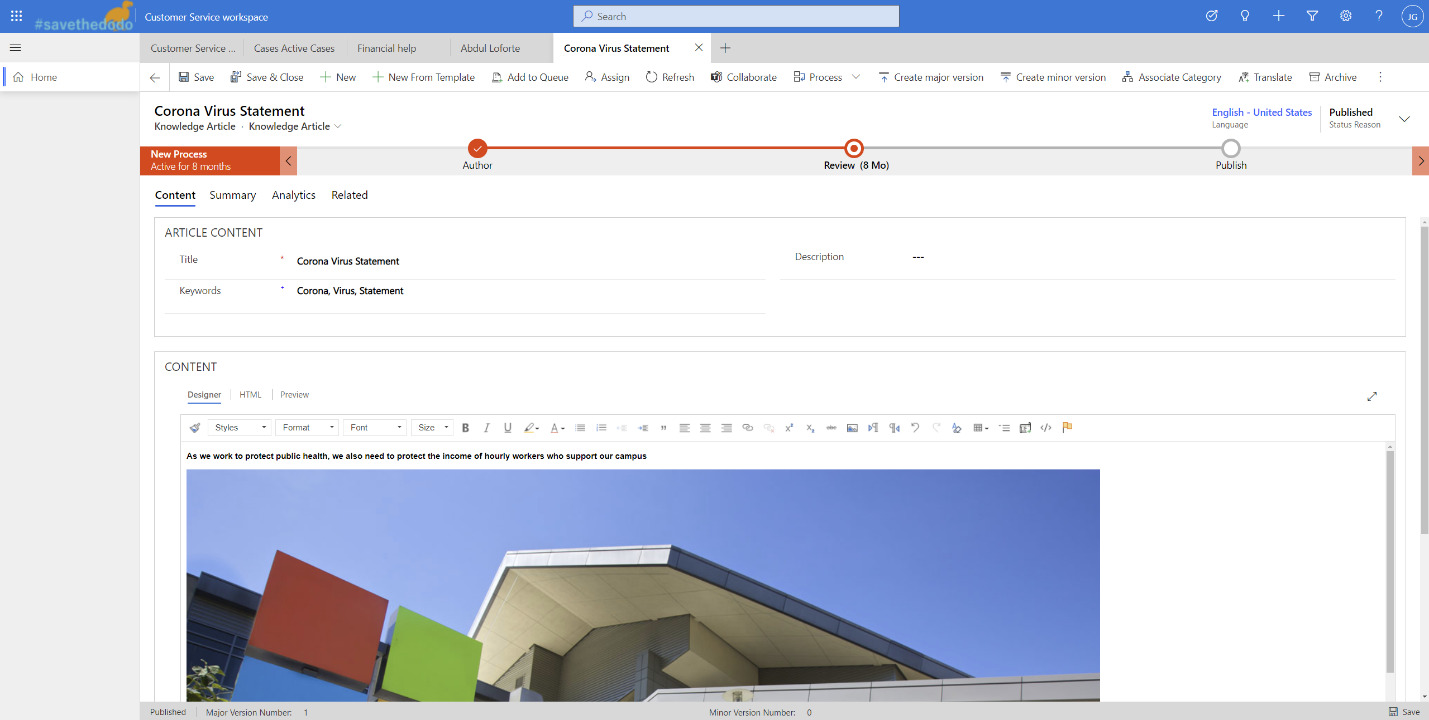Click the lightbulb assistant icon
1429x720 pixels.
[1245, 16]
